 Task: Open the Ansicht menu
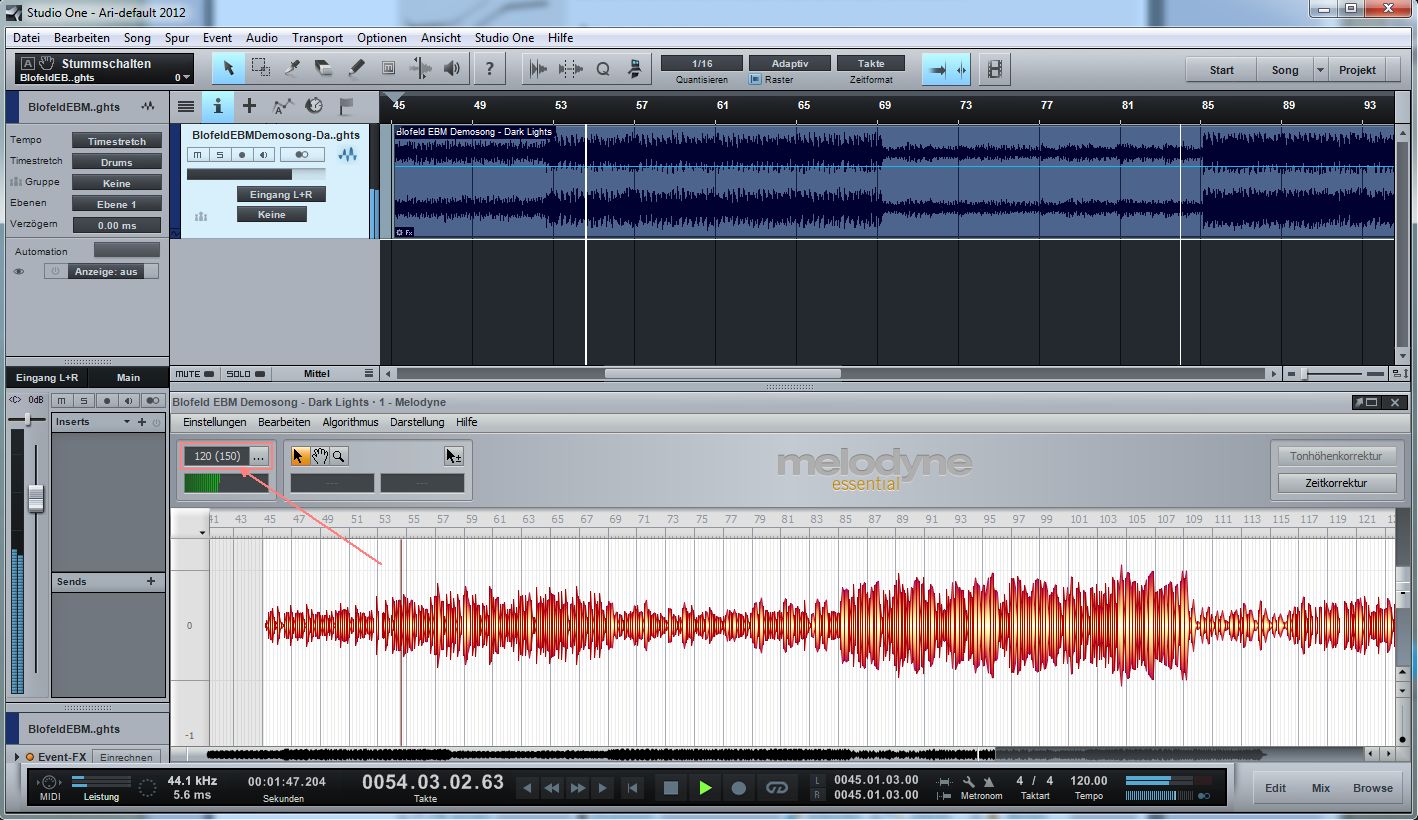pos(441,38)
